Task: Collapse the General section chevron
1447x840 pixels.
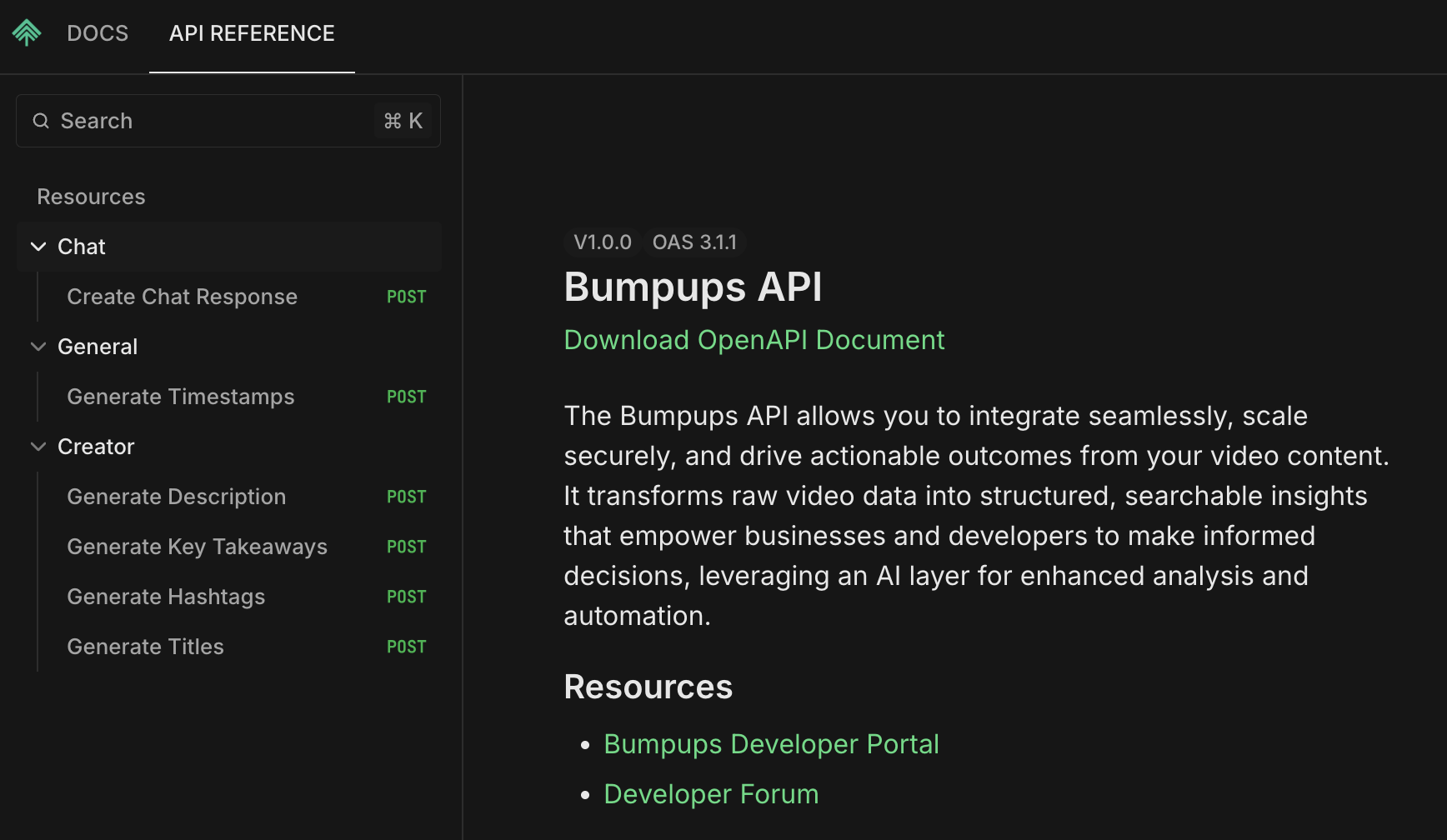Action: coord(38,347)
